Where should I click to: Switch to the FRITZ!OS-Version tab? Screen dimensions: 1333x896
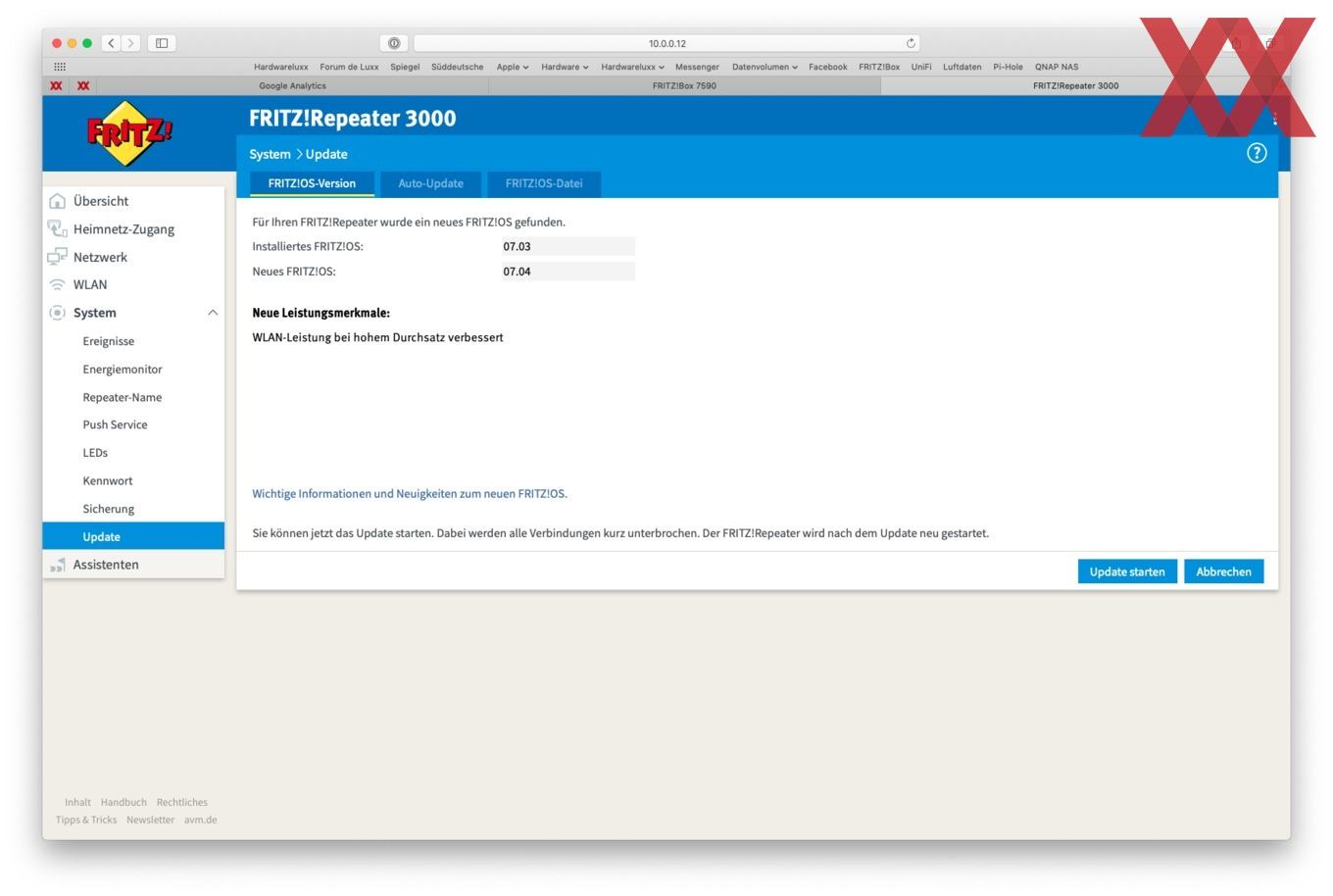point(312,183)
